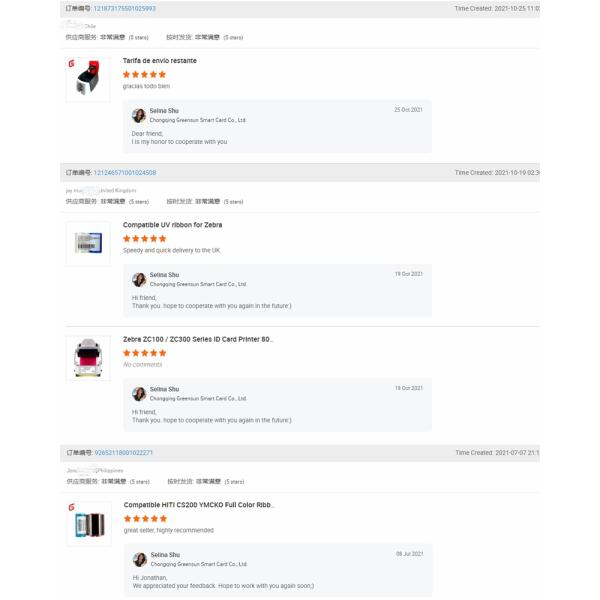Open Compatible HITI CS200 YMCKO product title
Image resolution: width=600 pixels, height=600 pixels.
point(198,505)
